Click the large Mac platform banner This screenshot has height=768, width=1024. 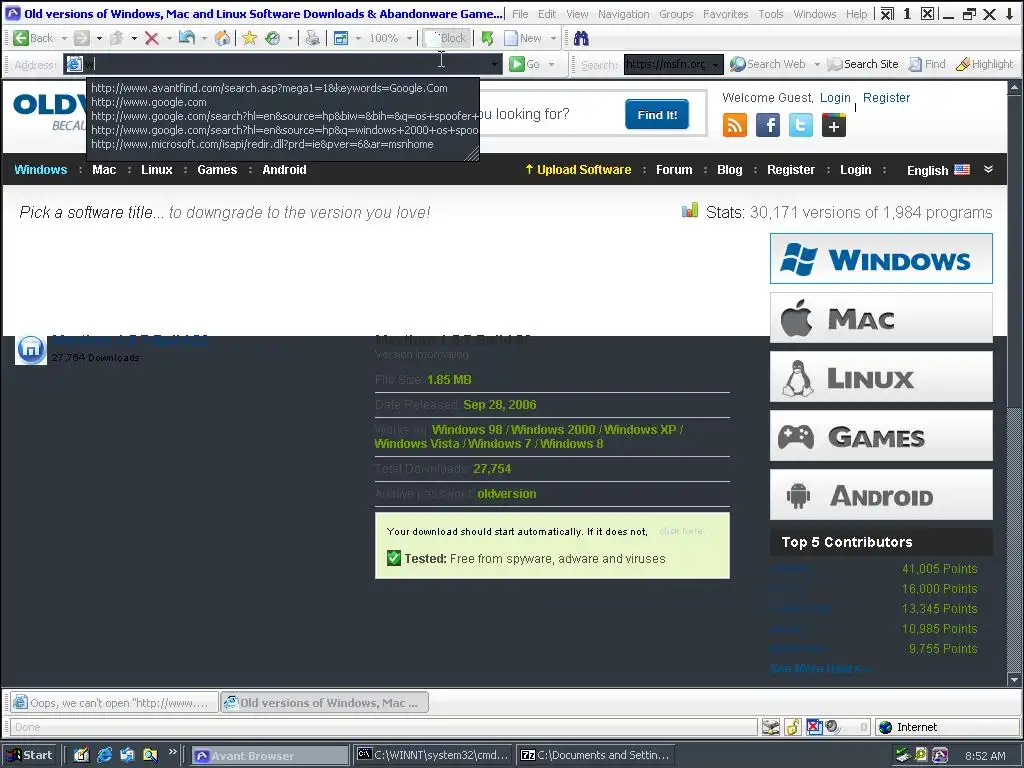click(x=881, y=317)
